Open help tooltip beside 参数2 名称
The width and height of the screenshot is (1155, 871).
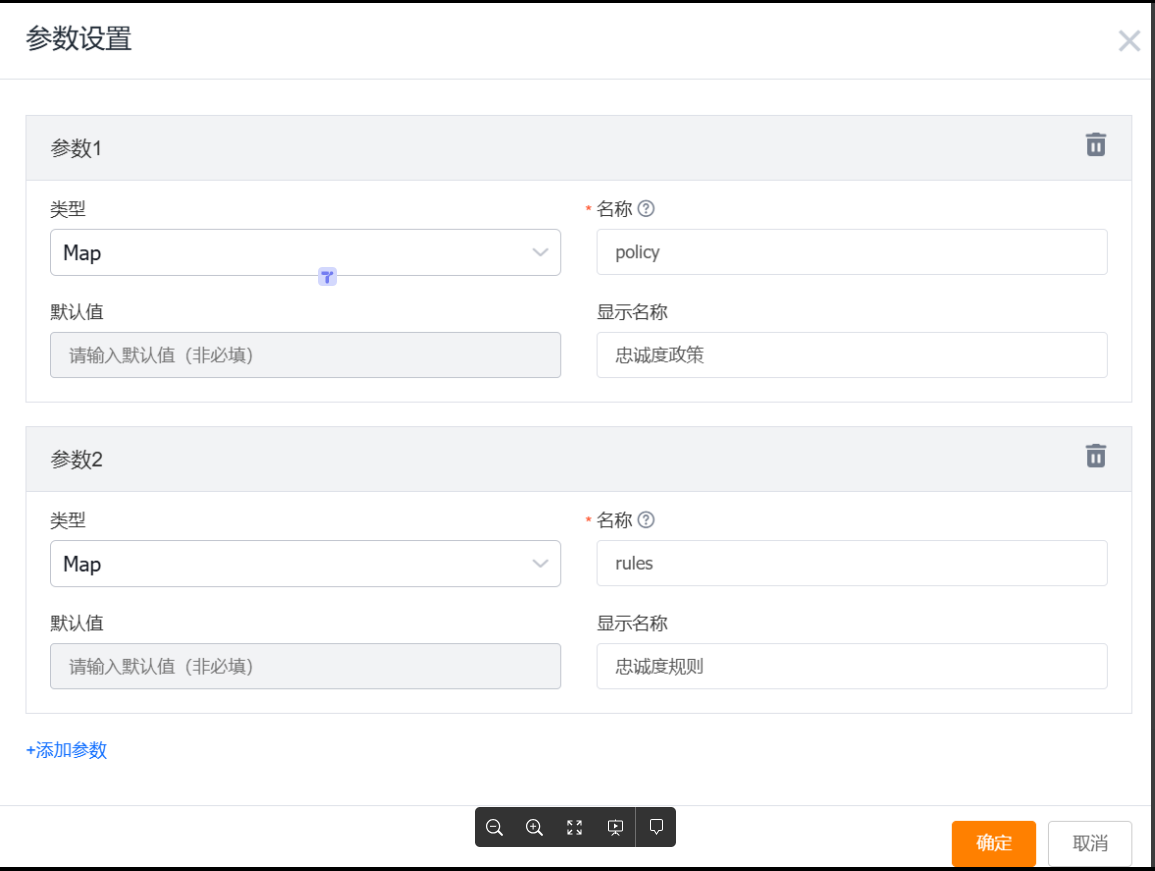[646, 520]
